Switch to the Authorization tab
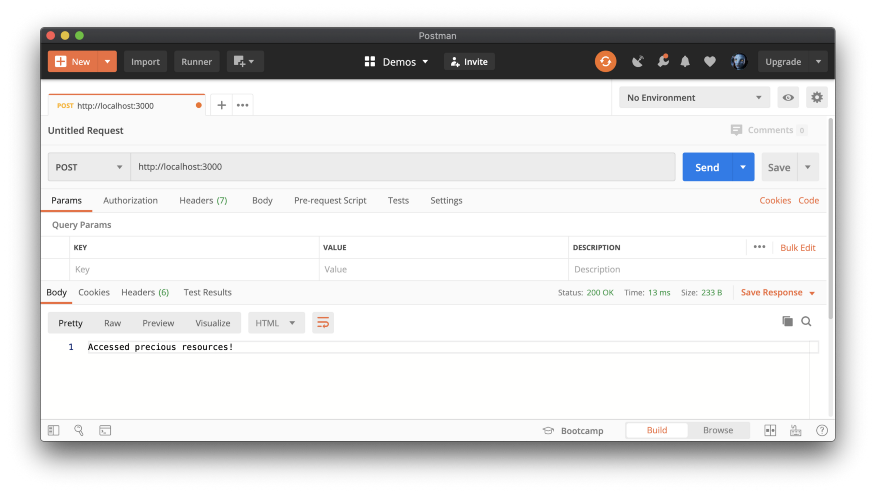Screen dimensions: 875x494 [x=131, y=200]
